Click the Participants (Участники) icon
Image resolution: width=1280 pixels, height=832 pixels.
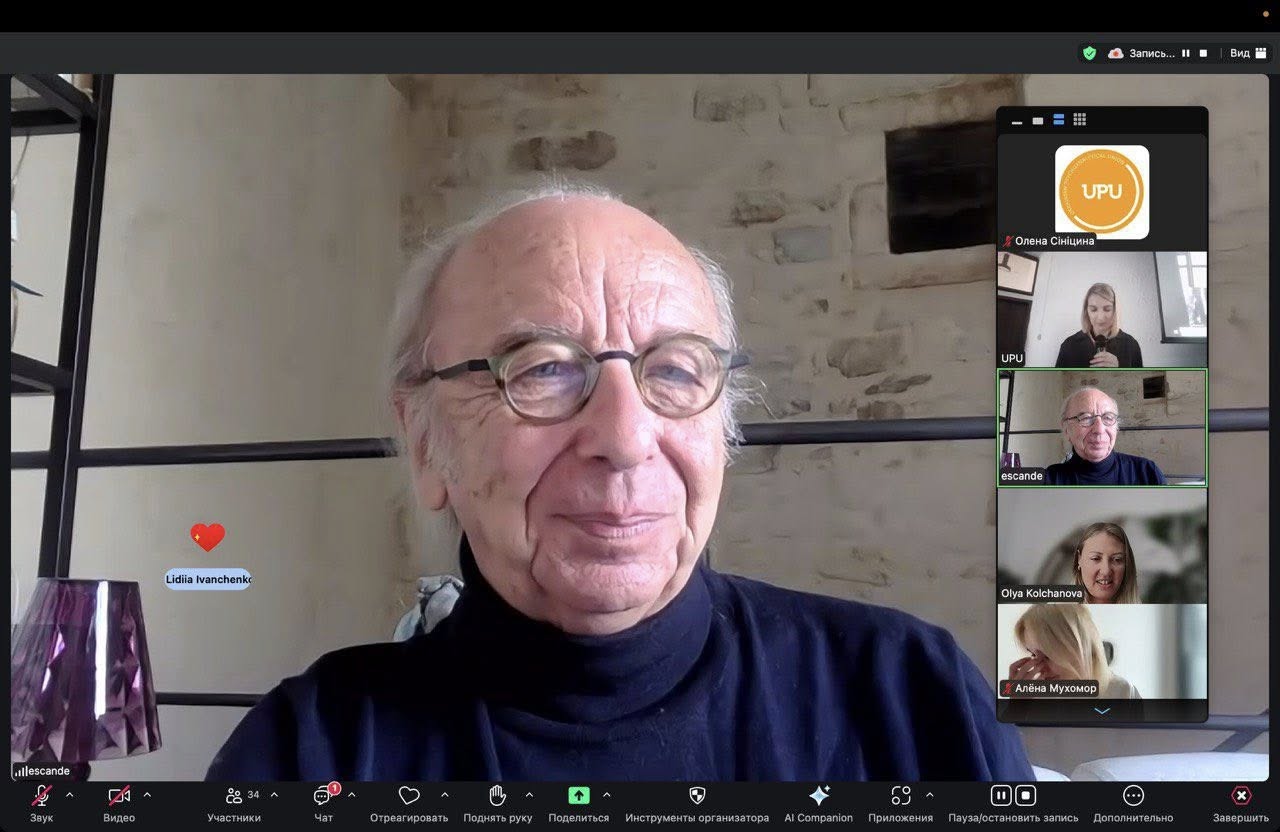click(234, 796)
